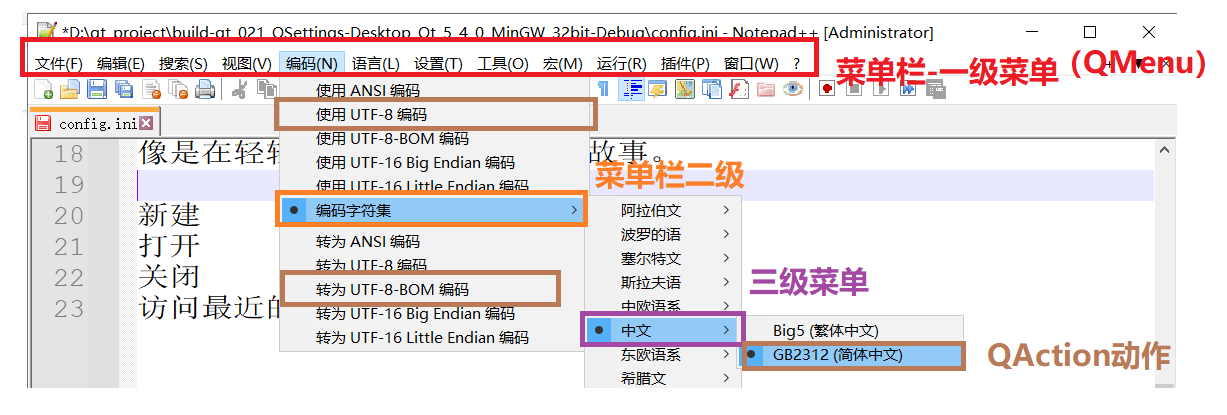Viewport: 1227px width, 415px height.
Task: Open the Document Map icon
Action: 684,89
